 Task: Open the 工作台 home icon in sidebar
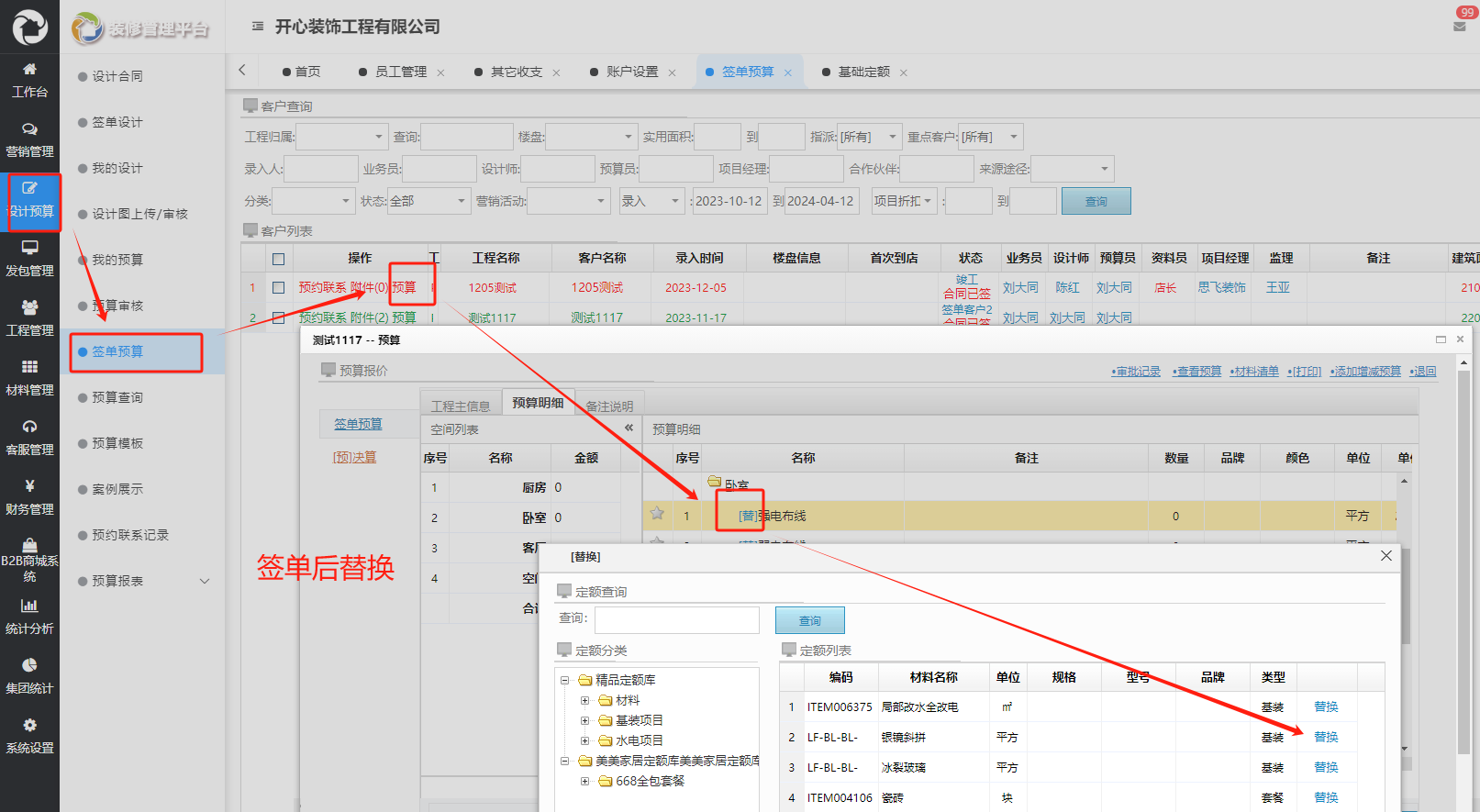(29, 70)
